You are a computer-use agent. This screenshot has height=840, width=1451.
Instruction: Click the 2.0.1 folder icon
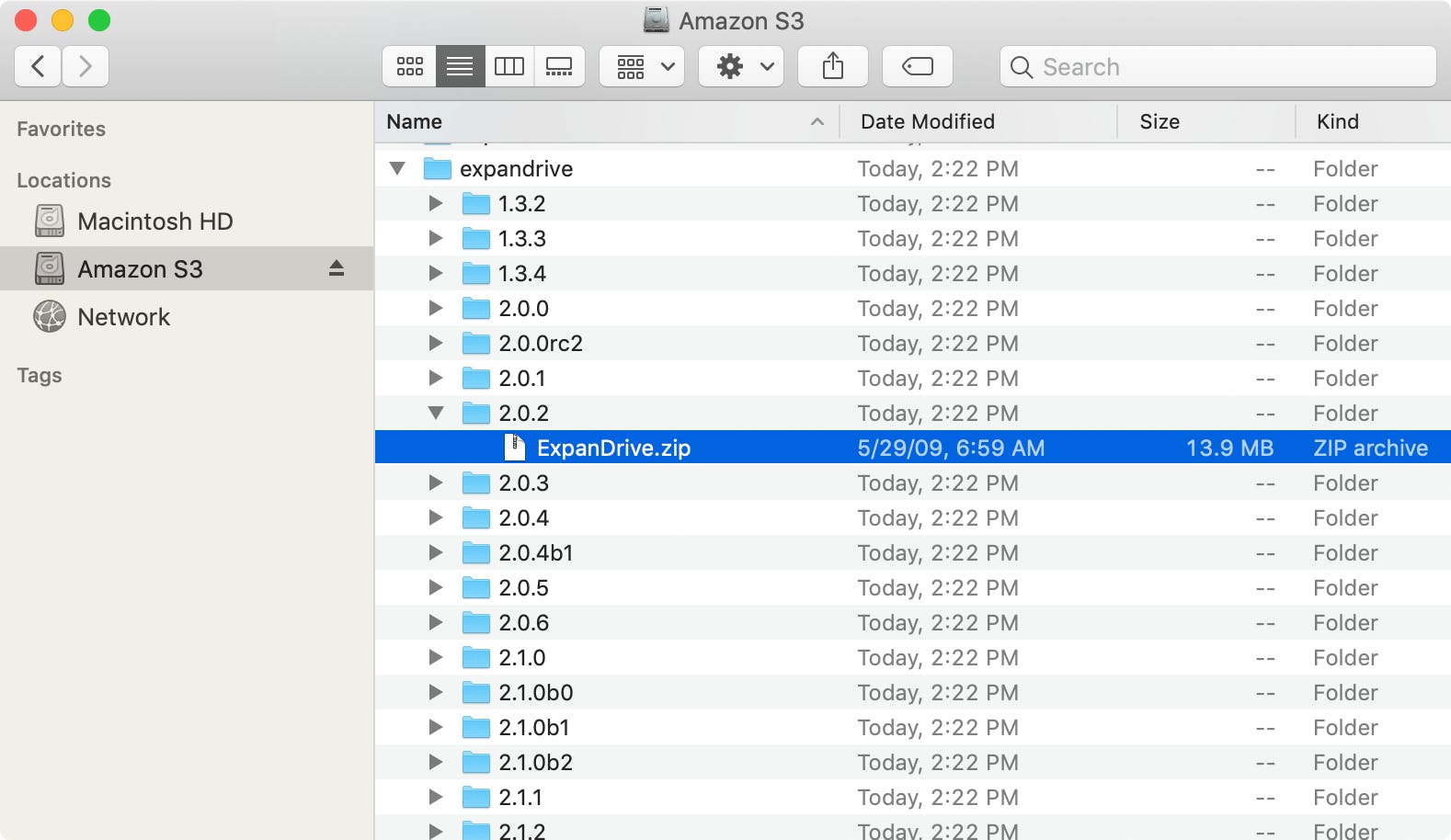click(475, 378)
